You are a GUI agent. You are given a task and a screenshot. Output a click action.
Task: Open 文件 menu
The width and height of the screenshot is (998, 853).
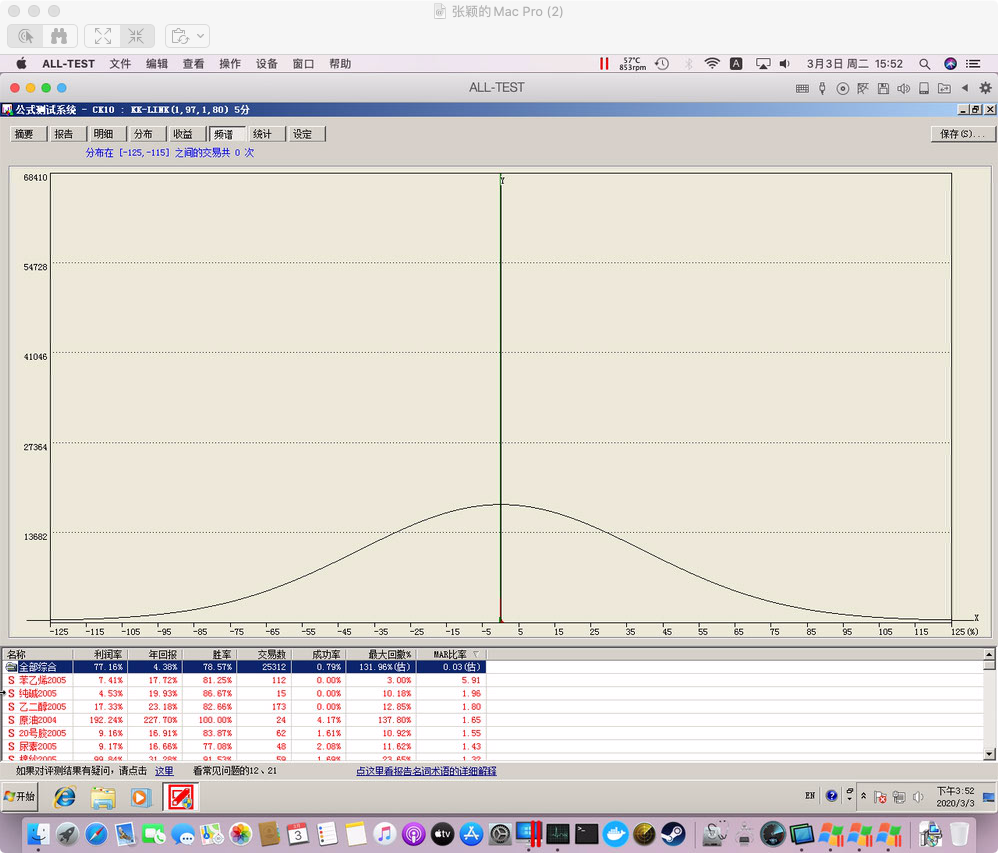pyautogui.click(x=120, y=64)
